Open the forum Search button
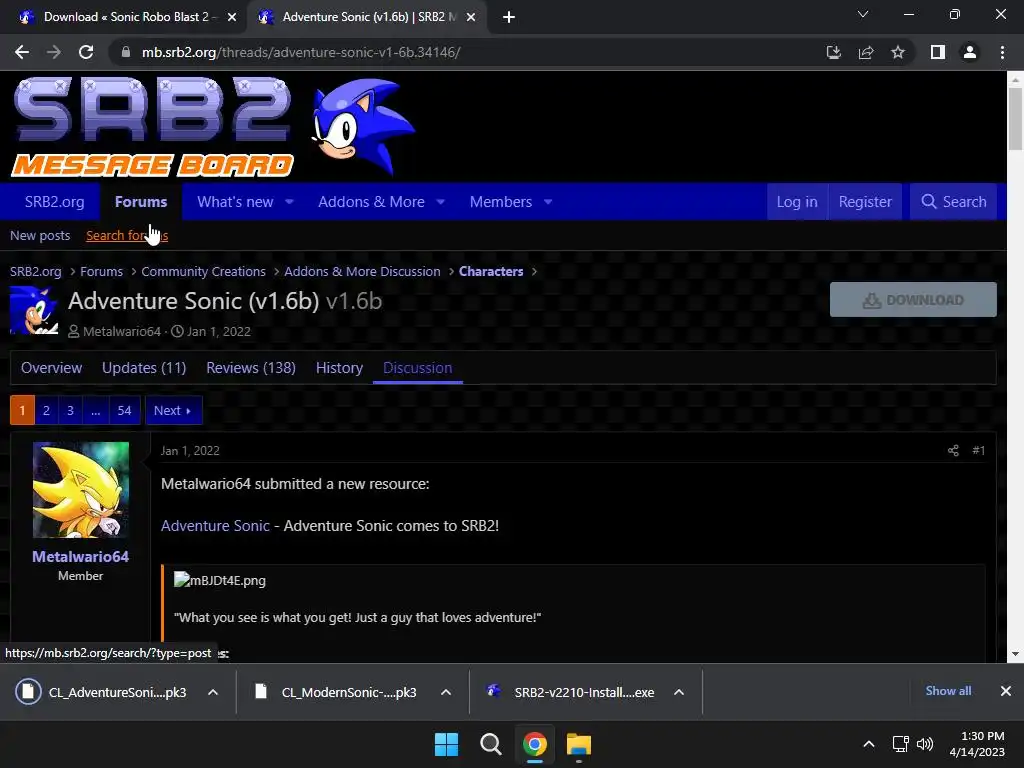Viewport: 1024px width, 768px height. pyautogui.click(x=953, y=202)
